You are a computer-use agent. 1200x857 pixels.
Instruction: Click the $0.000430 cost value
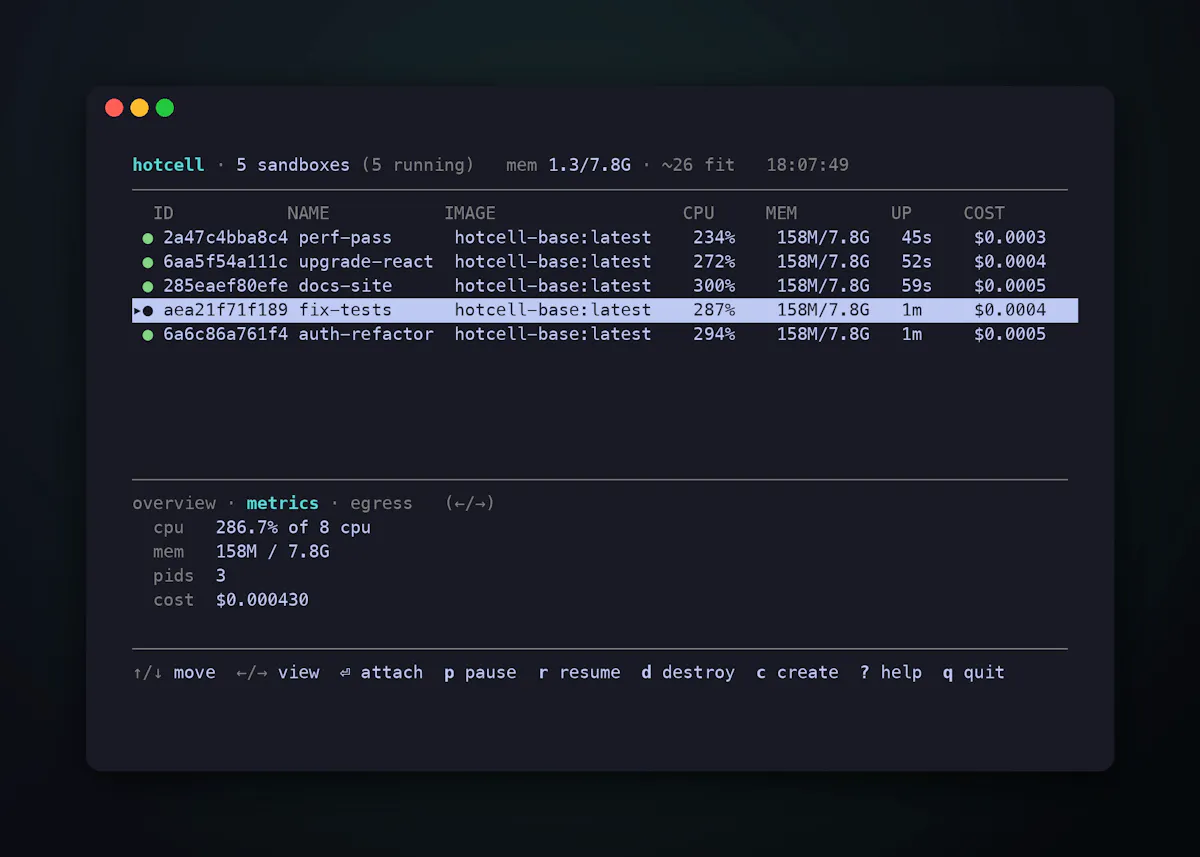262,600
